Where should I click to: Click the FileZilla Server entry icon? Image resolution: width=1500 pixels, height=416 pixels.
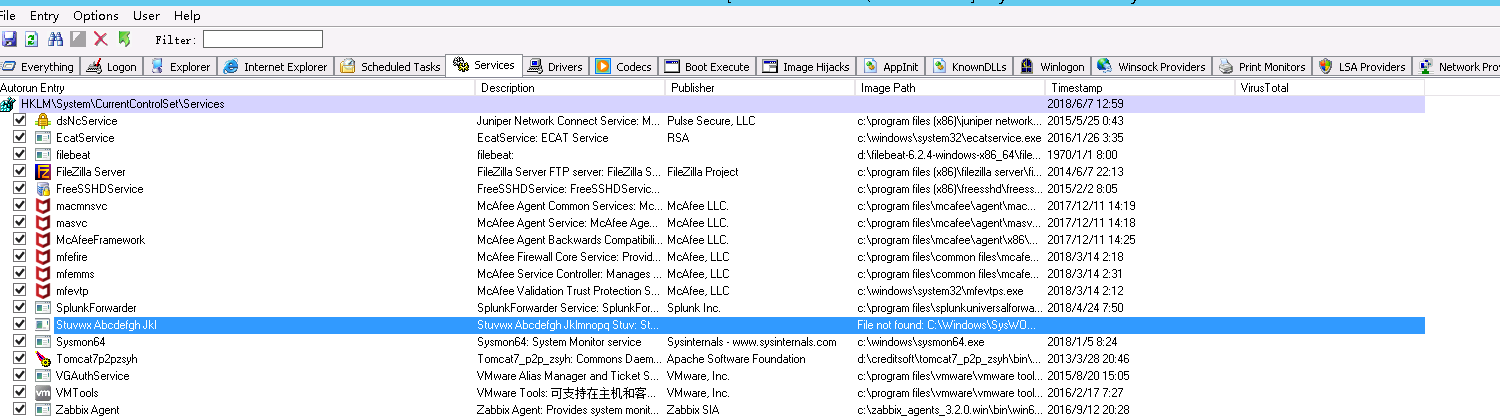pos(43,172)
